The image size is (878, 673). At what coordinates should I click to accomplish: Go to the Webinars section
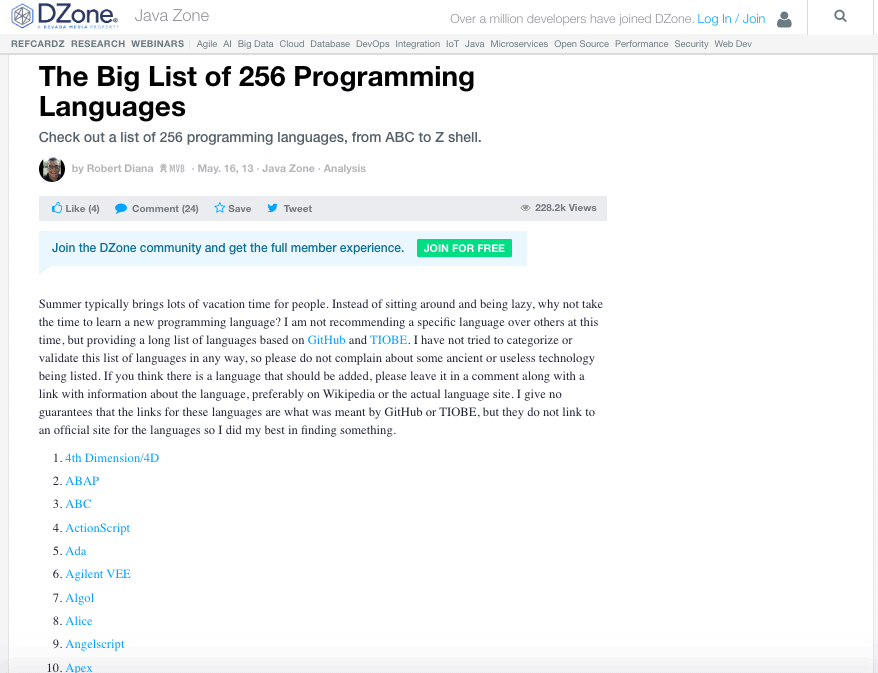pyautogui.click(x=158, y=44)
